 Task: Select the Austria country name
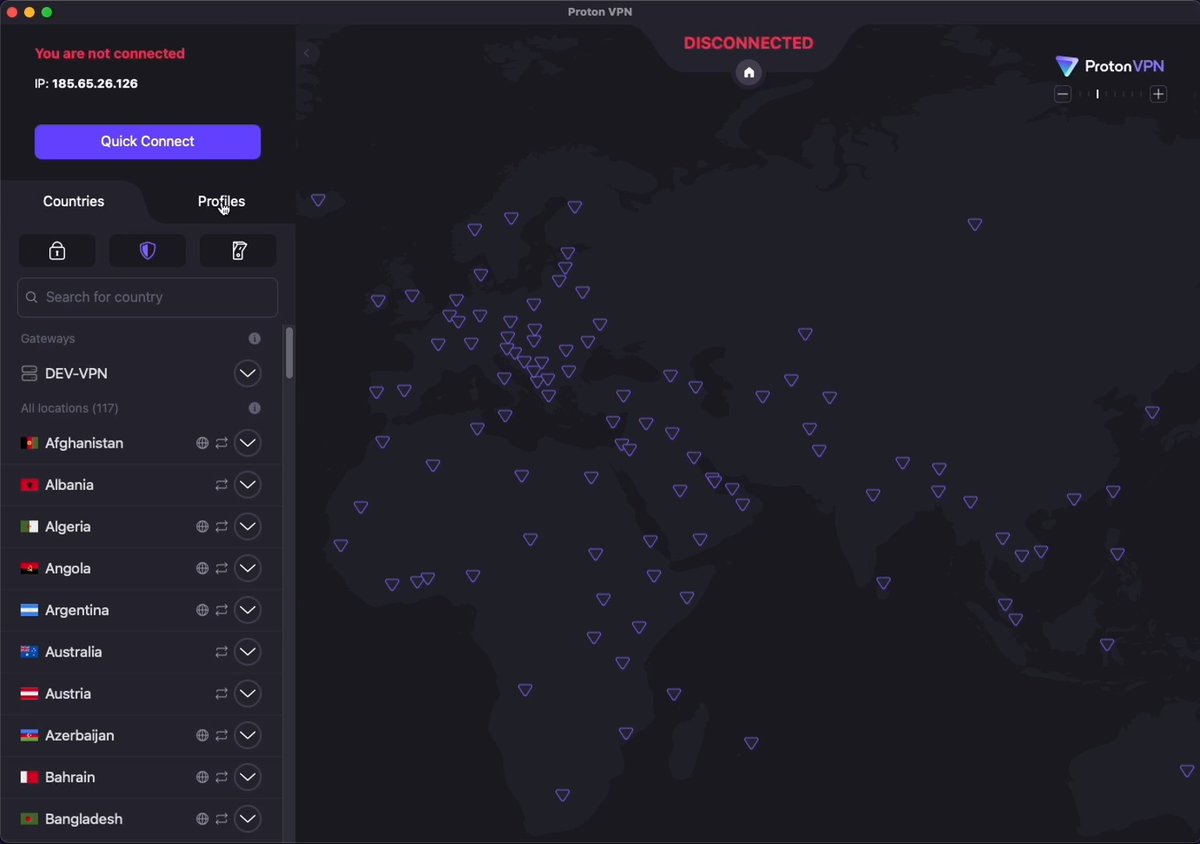(68, 694)
